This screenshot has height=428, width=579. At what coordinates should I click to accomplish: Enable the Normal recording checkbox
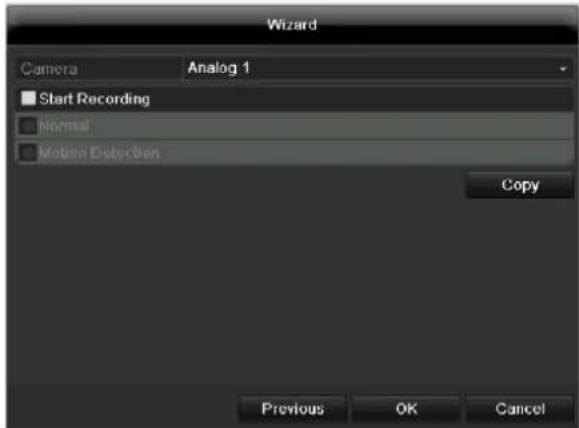pos(28,126)
